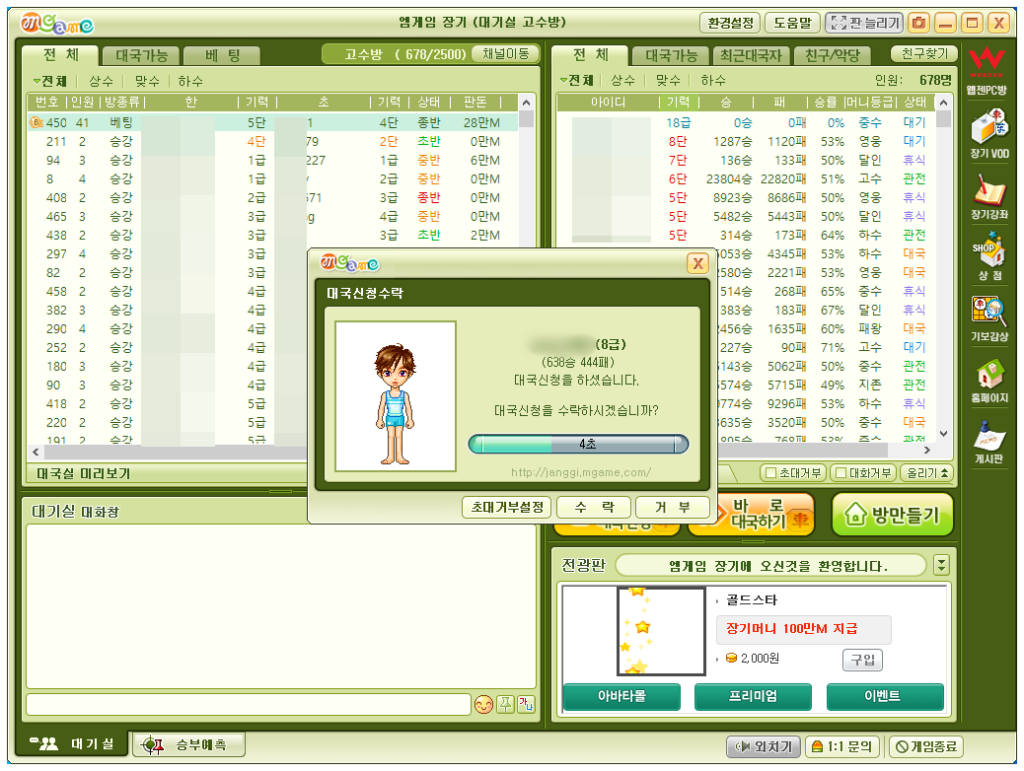Open the 홈페이지 house icon

point(989,380)
